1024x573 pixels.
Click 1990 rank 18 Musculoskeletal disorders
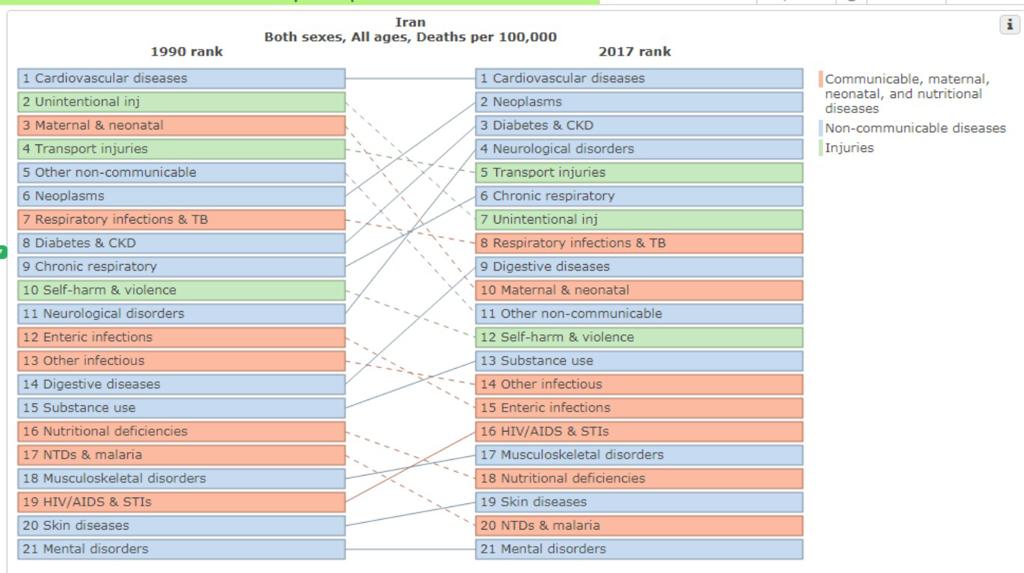tap(182, 478)
